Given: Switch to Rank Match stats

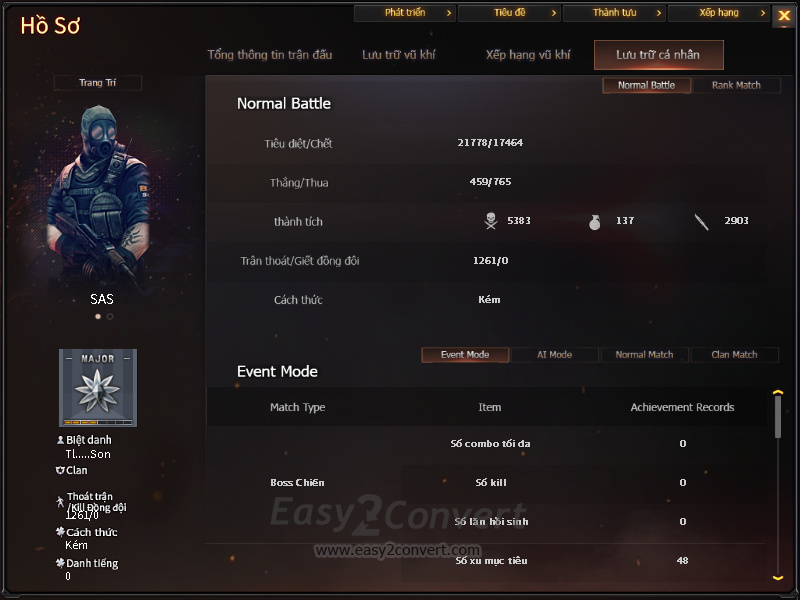Looking at the screenshot, I should 736,85.
